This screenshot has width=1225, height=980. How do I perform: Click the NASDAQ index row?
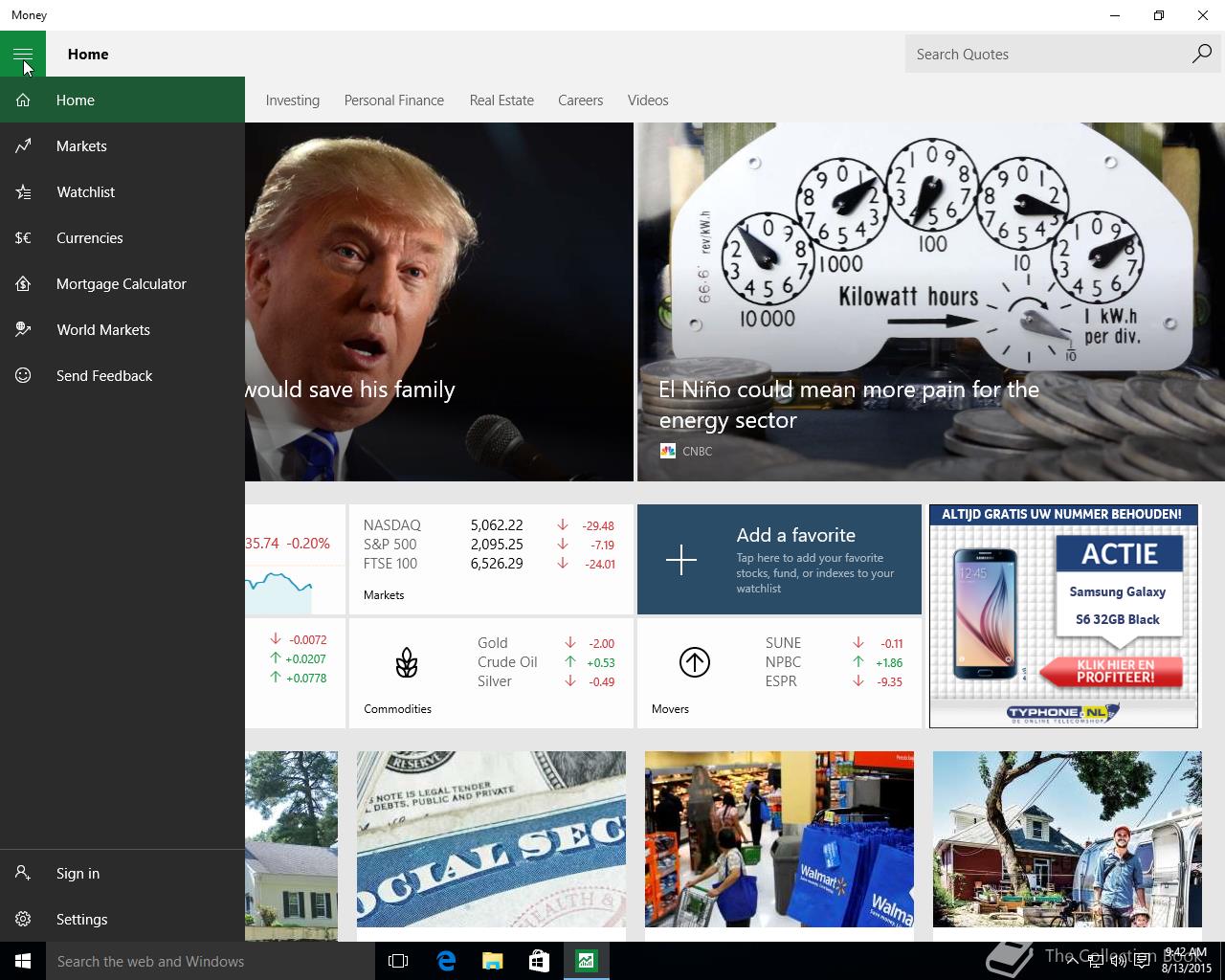(x=489, y=525)
